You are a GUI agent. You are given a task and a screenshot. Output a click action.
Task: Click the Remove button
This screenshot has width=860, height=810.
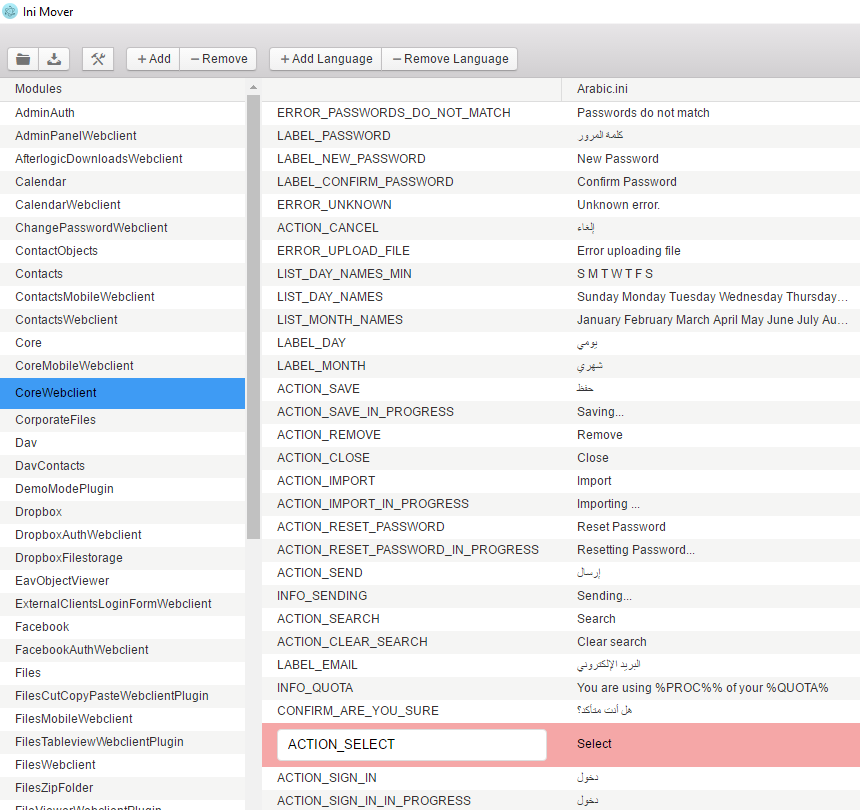pos(218,59)
